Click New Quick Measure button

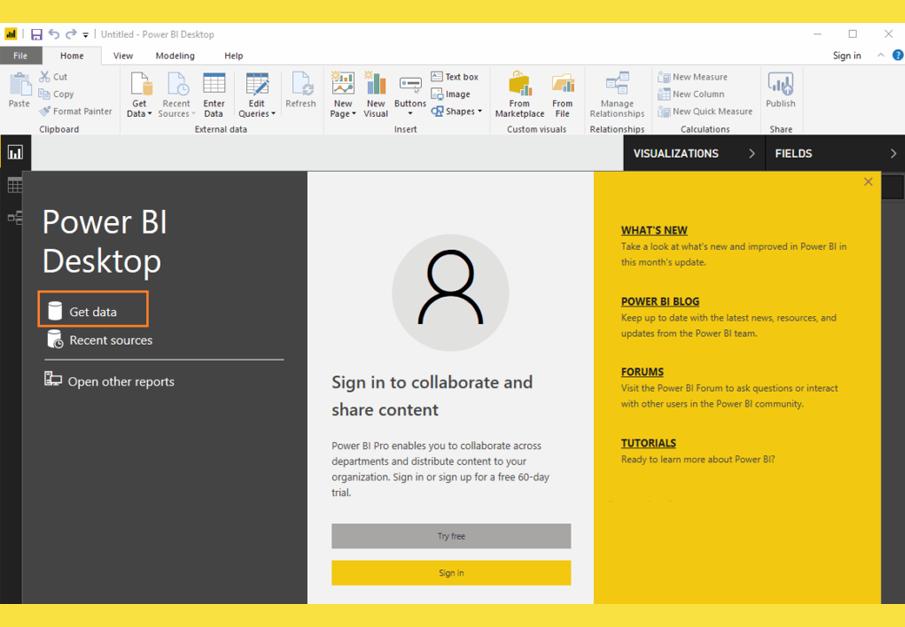point(705,111)
